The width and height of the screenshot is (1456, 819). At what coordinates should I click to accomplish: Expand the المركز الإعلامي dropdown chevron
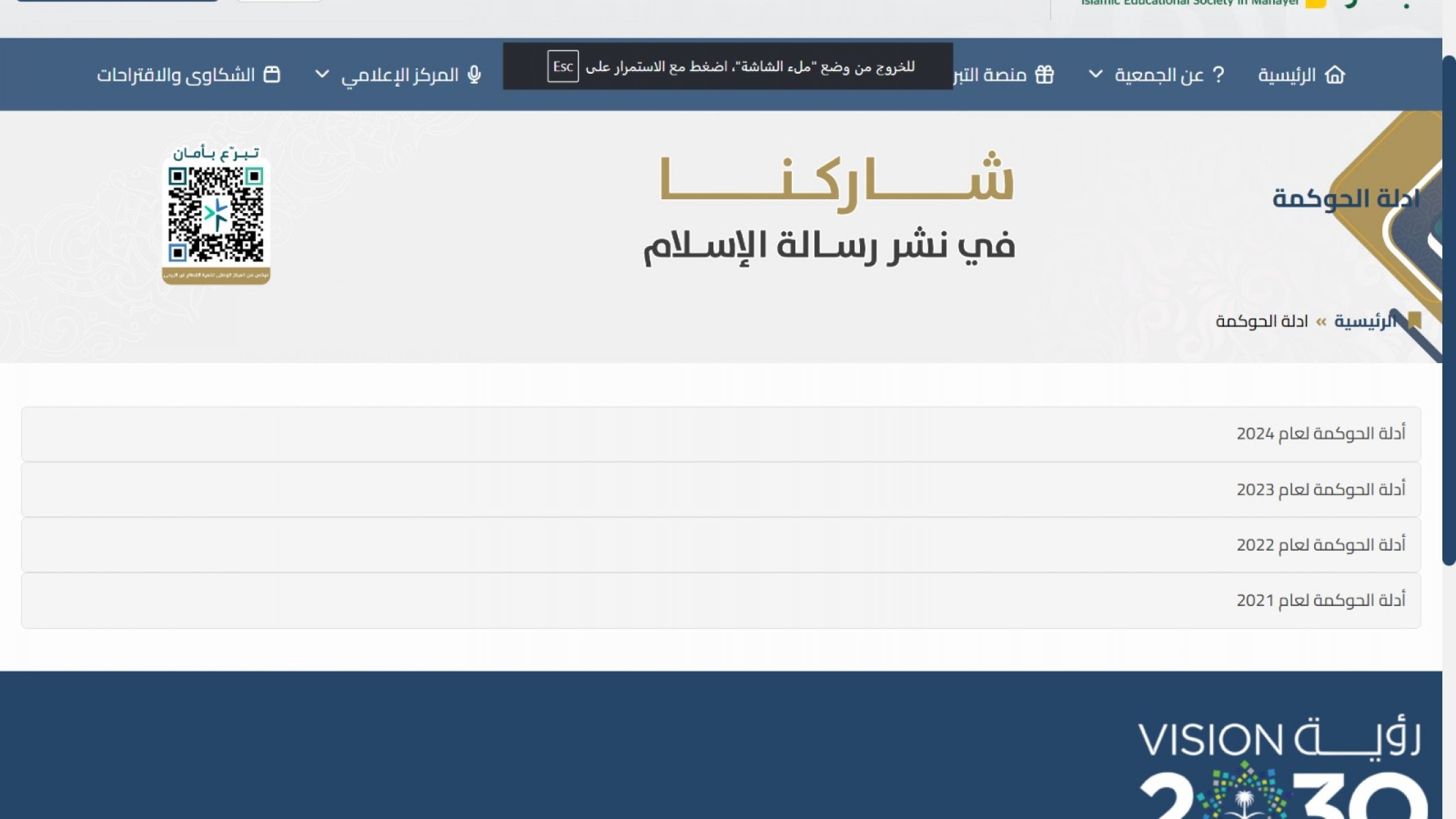[x=322, y=74]
